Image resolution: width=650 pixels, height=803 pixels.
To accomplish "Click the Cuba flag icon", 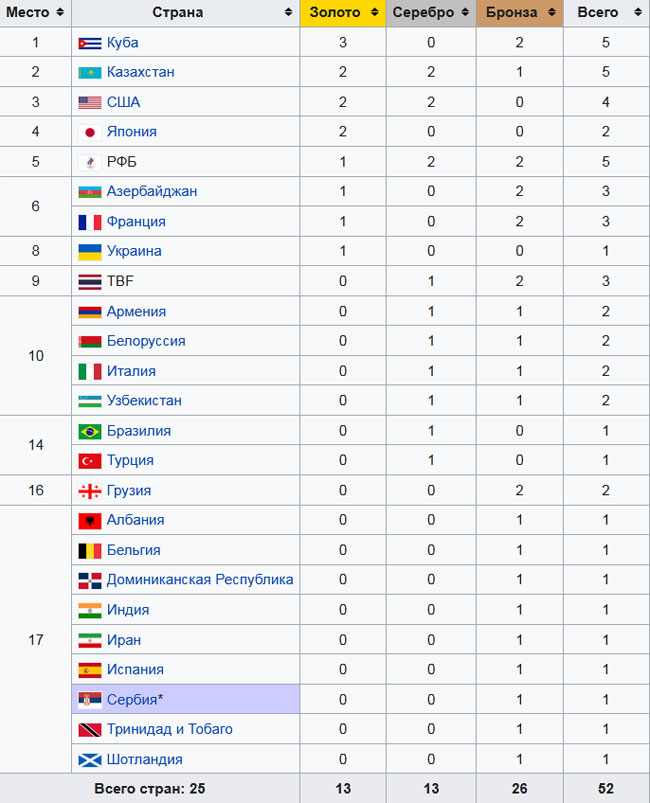I will pos(90,43).
